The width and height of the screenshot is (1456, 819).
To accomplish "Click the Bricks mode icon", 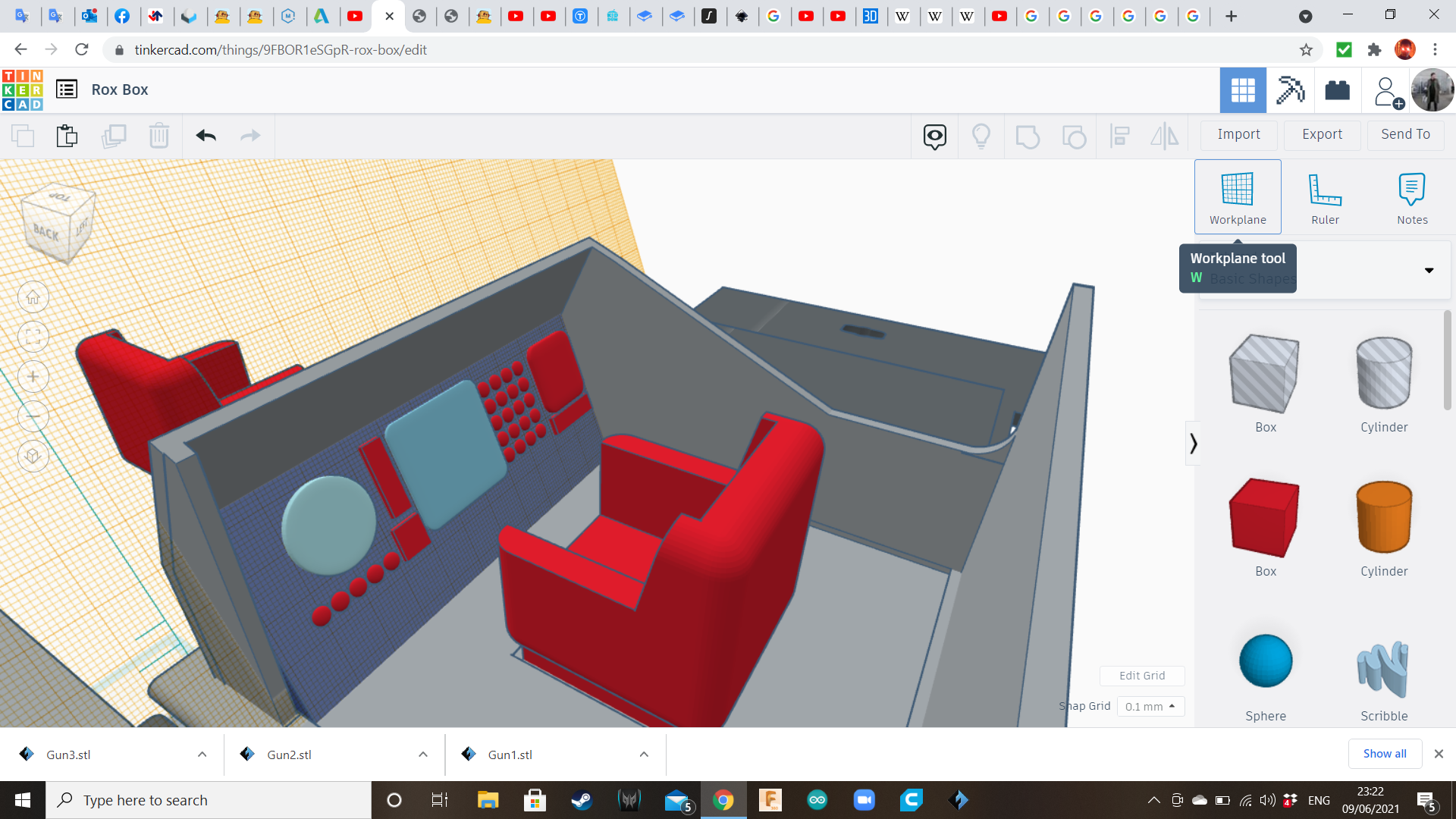I will pos(1337,90).
